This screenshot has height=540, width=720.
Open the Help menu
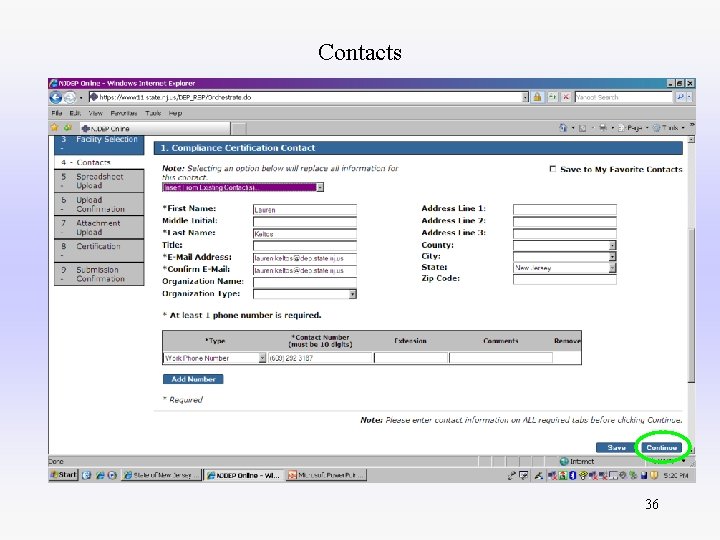[175, 113]
